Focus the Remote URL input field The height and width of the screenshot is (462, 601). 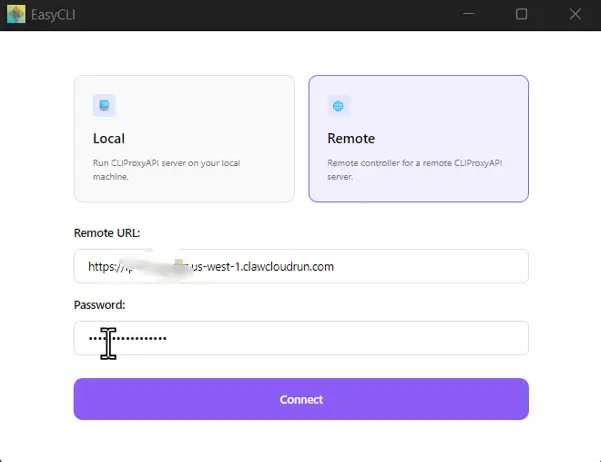300,267
